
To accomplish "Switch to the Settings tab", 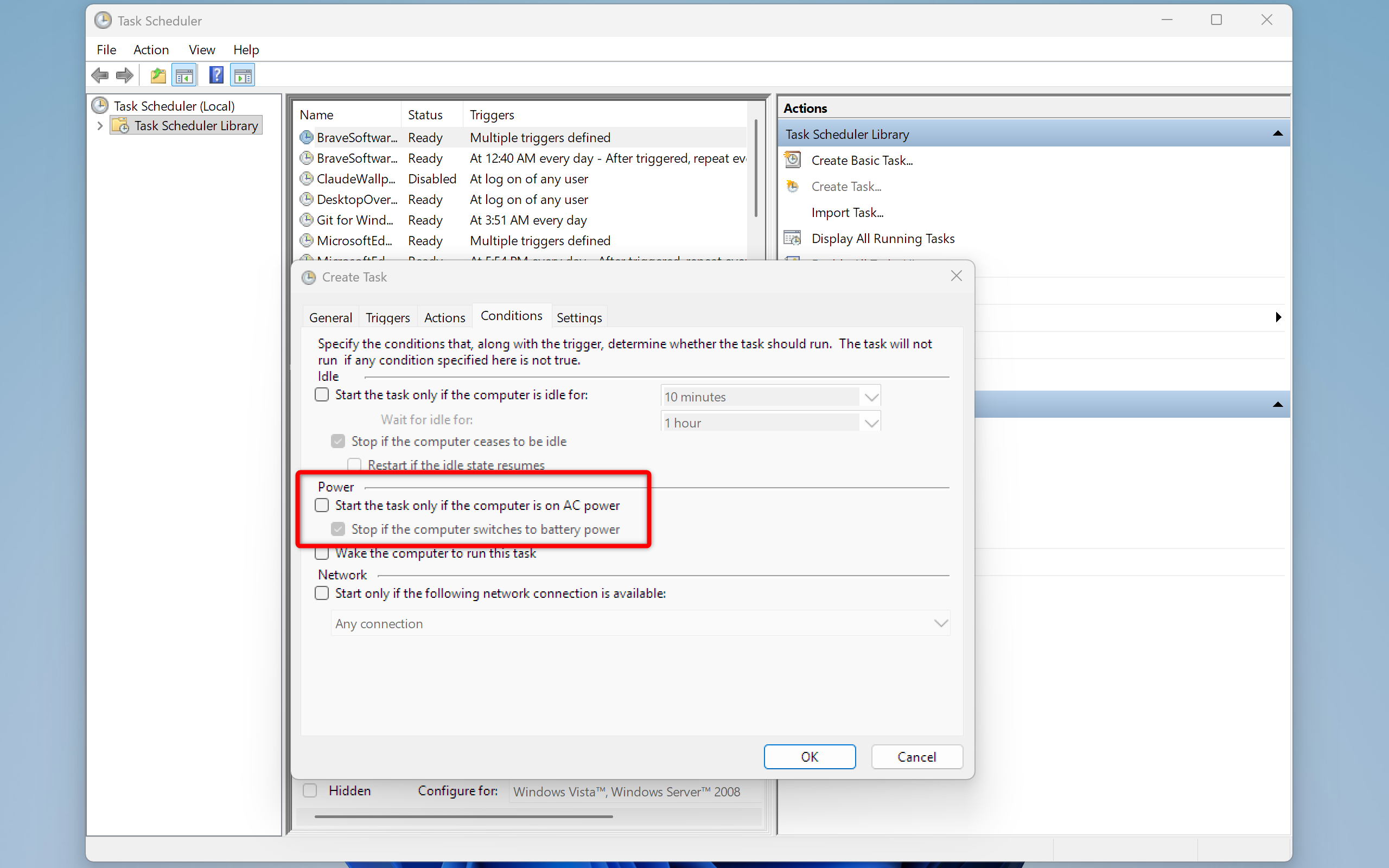I will tap(579, 317).
